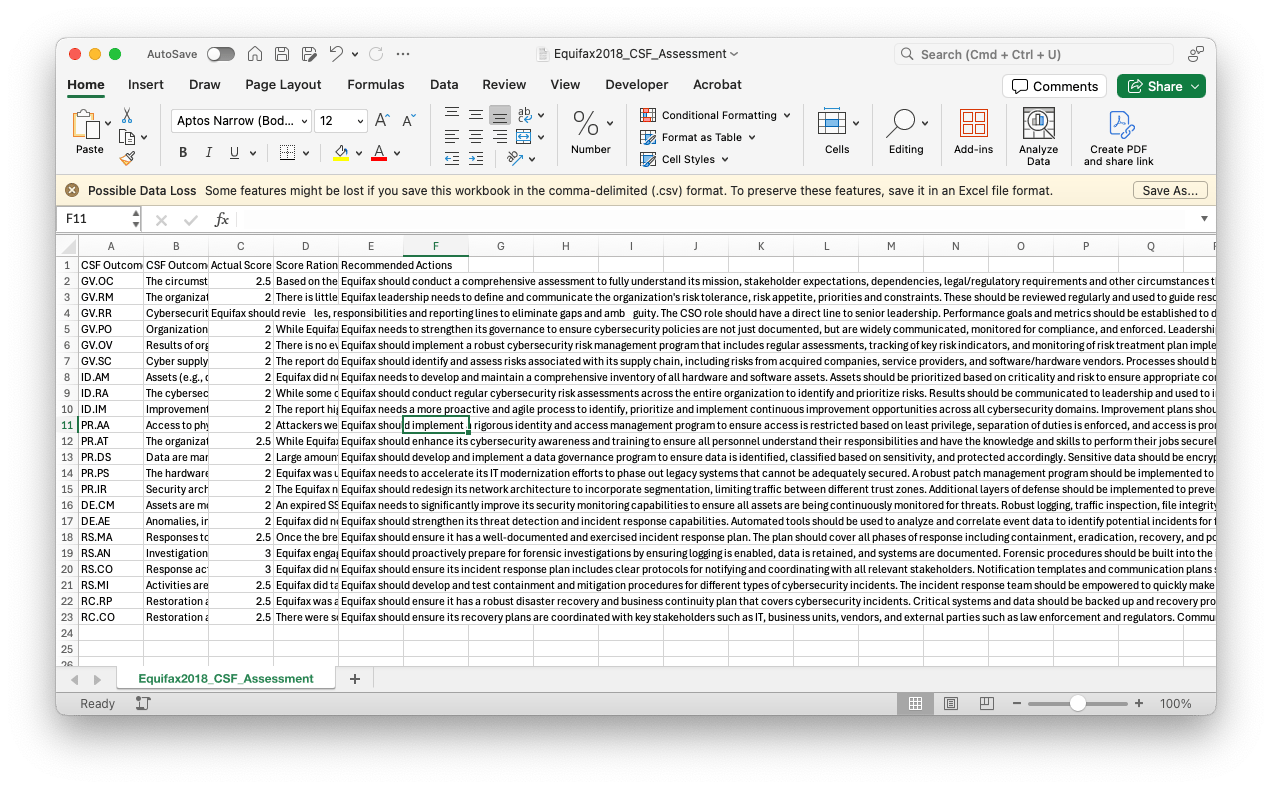Click the yellow Fill Color button

click(341, 153)
